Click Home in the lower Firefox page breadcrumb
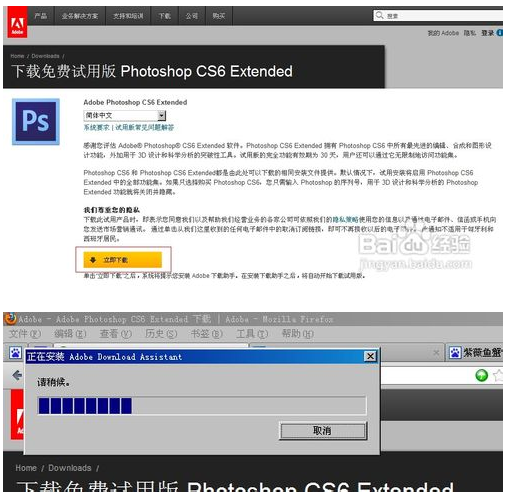The image size is (506, 495). 26,468
